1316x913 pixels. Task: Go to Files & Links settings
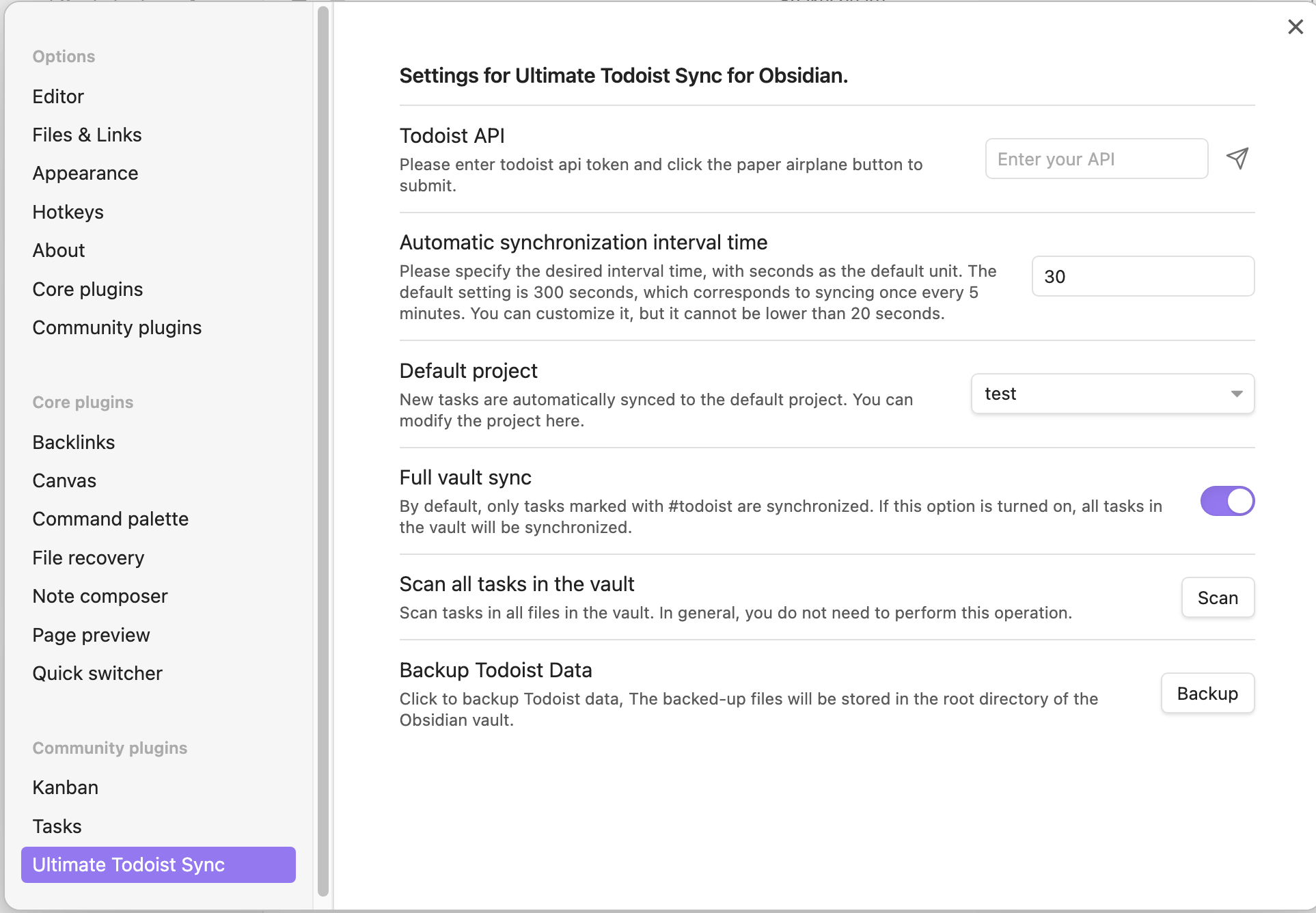(87, 135)
